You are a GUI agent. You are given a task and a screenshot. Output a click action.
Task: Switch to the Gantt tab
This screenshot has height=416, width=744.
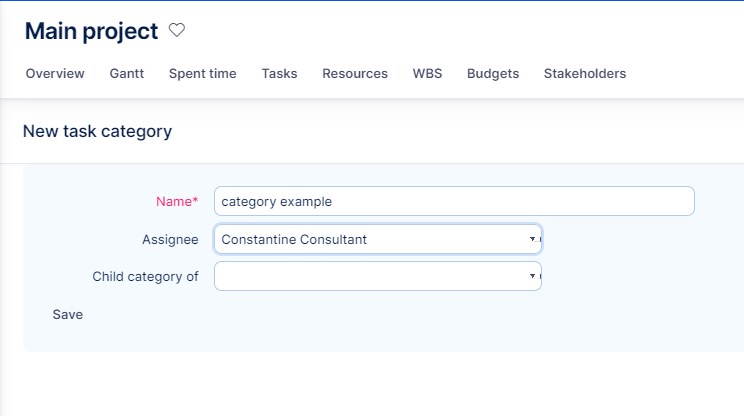pos(127,74)
